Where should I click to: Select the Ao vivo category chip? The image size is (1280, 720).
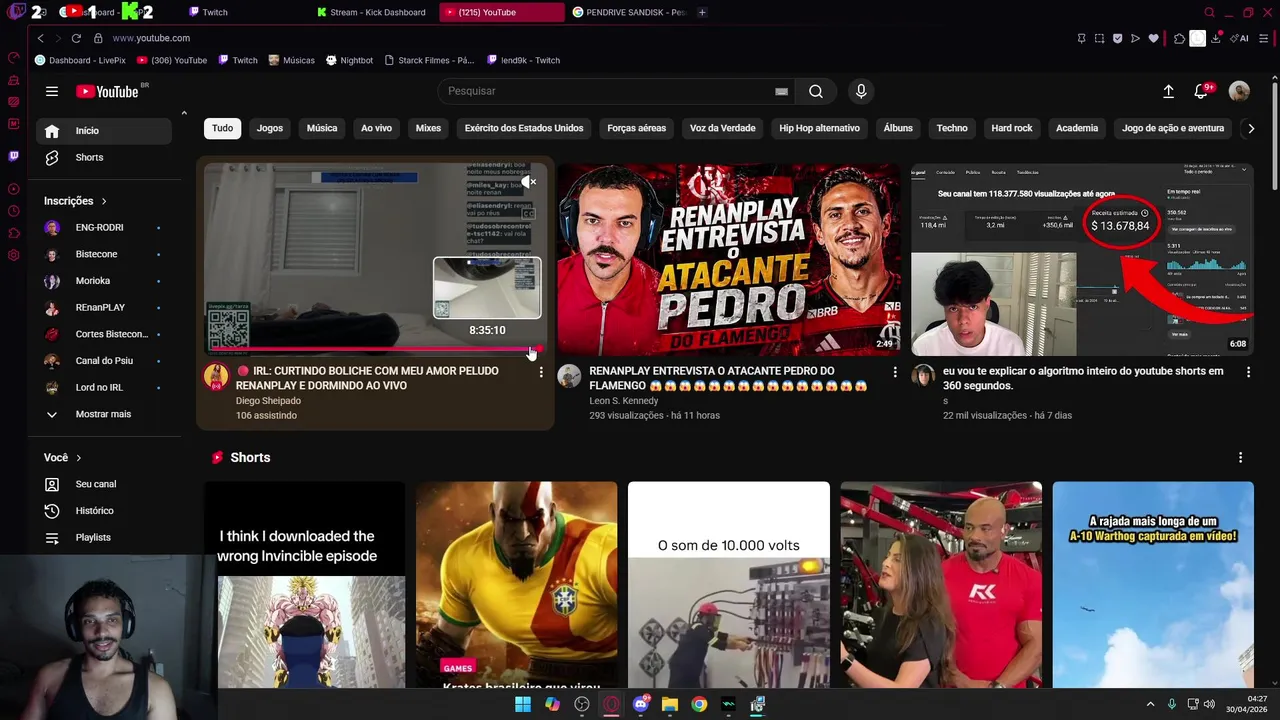click(x=376, y=128)
